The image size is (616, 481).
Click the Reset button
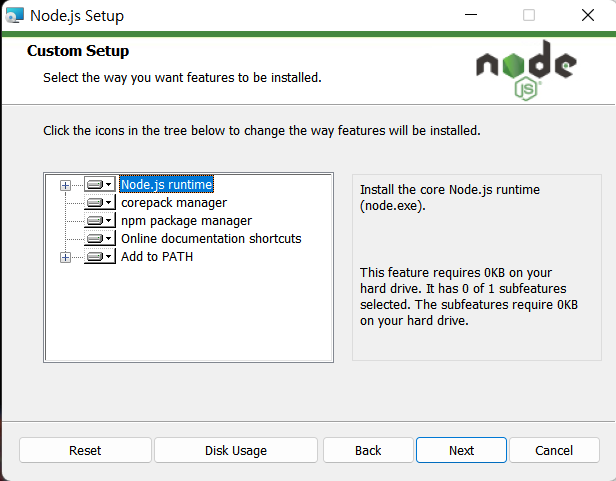85,450
